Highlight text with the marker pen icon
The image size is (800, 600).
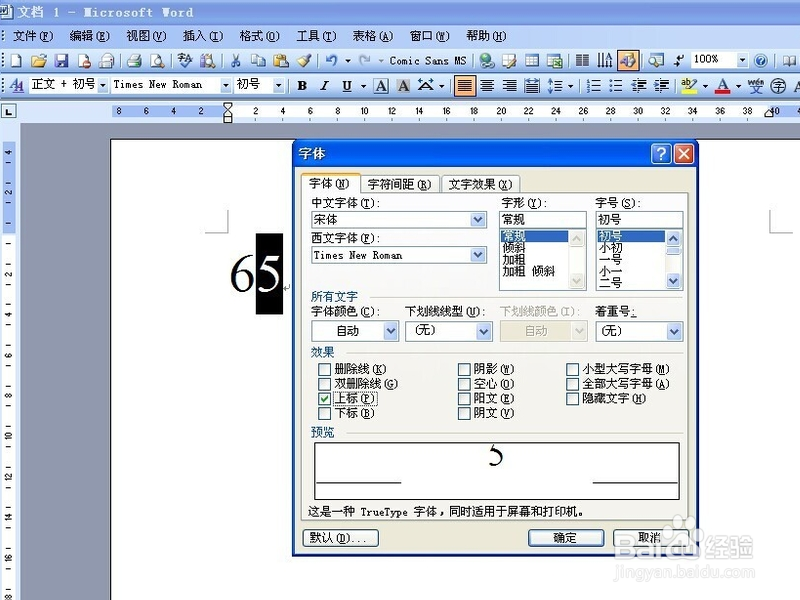pyautogui.click(x=689, y=85)
